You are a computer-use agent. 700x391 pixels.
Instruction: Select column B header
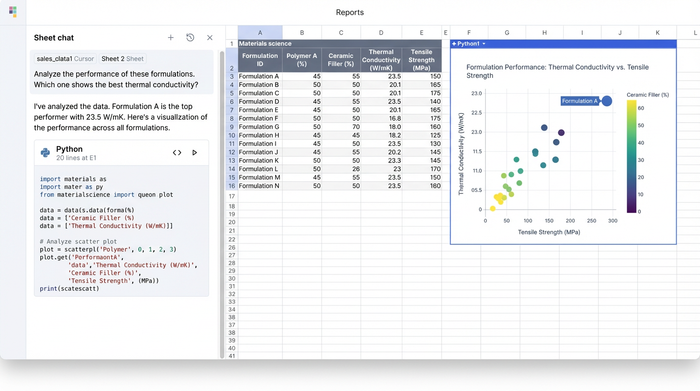pos(302,33)
